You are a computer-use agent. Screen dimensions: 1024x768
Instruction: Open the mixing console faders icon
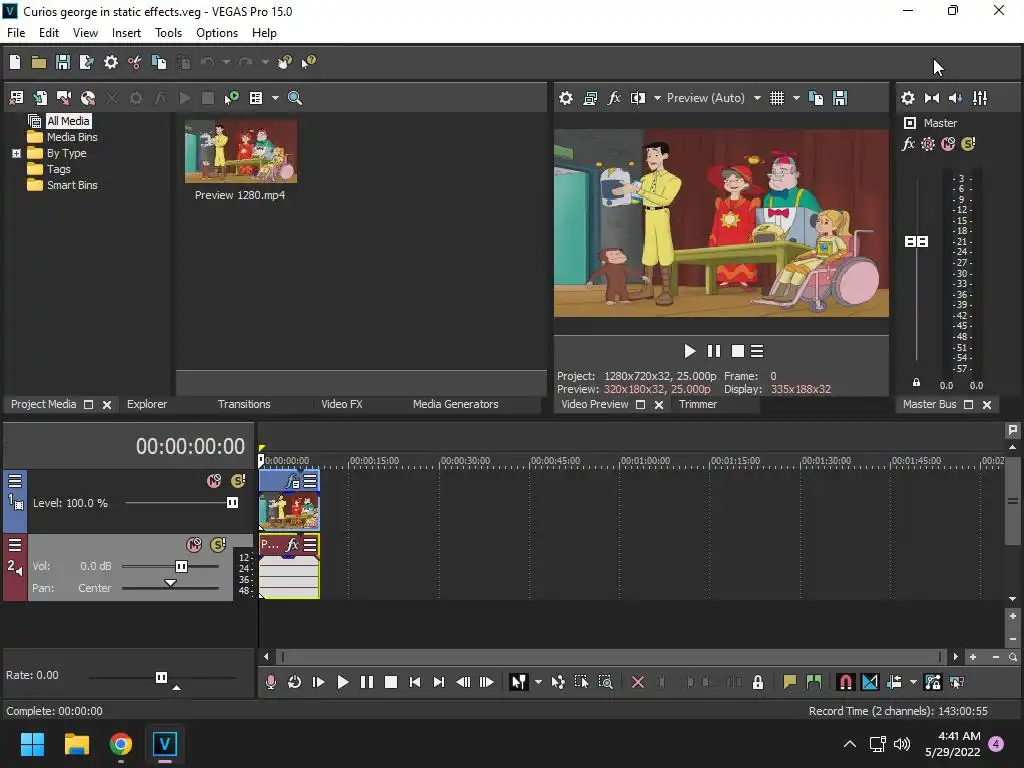[x=980, y=98]
